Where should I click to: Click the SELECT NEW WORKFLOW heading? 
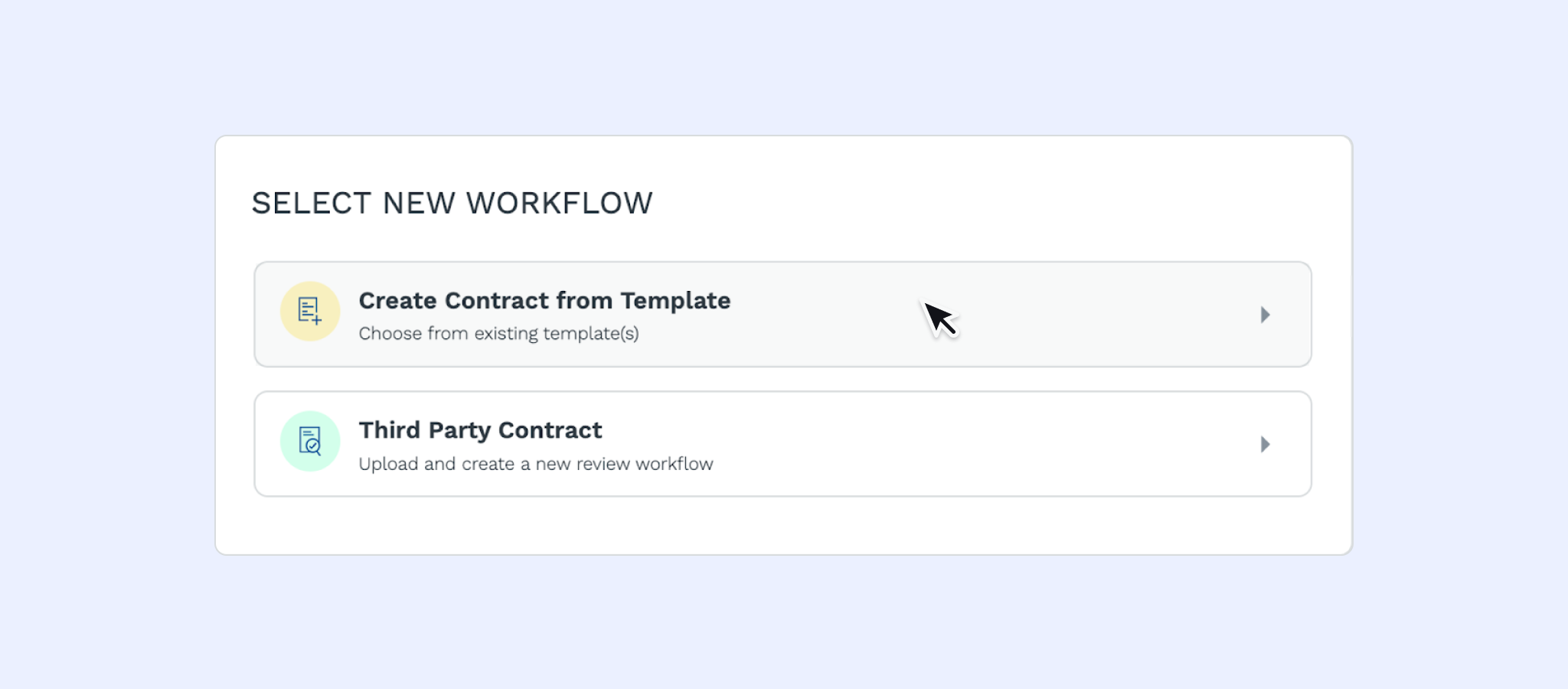click(452, 203)
